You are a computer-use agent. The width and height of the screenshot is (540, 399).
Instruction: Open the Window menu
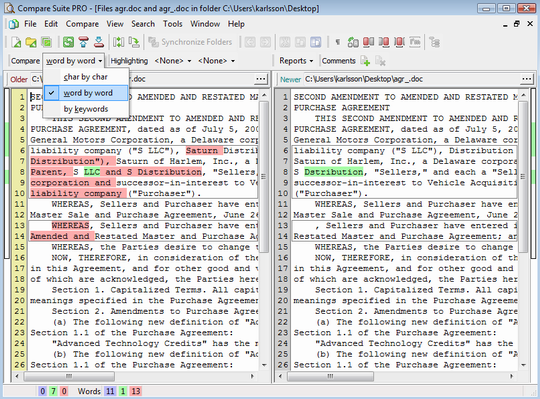(205, 24)
